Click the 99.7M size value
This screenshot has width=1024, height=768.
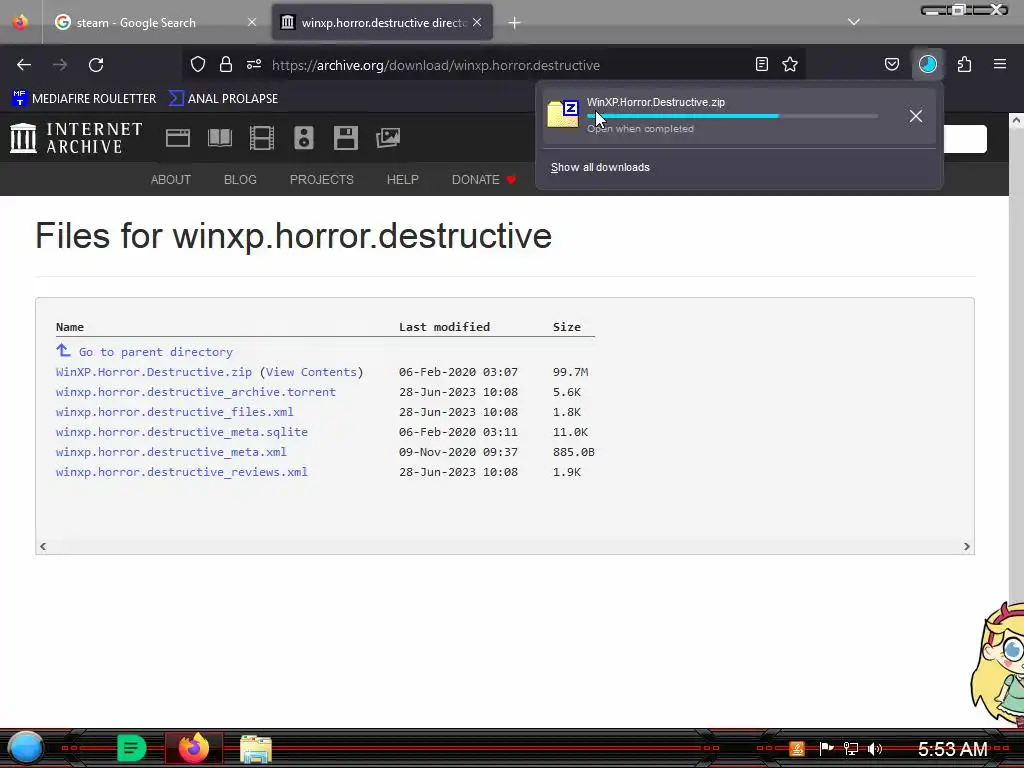pyautogui.click(x=570, y=372)
